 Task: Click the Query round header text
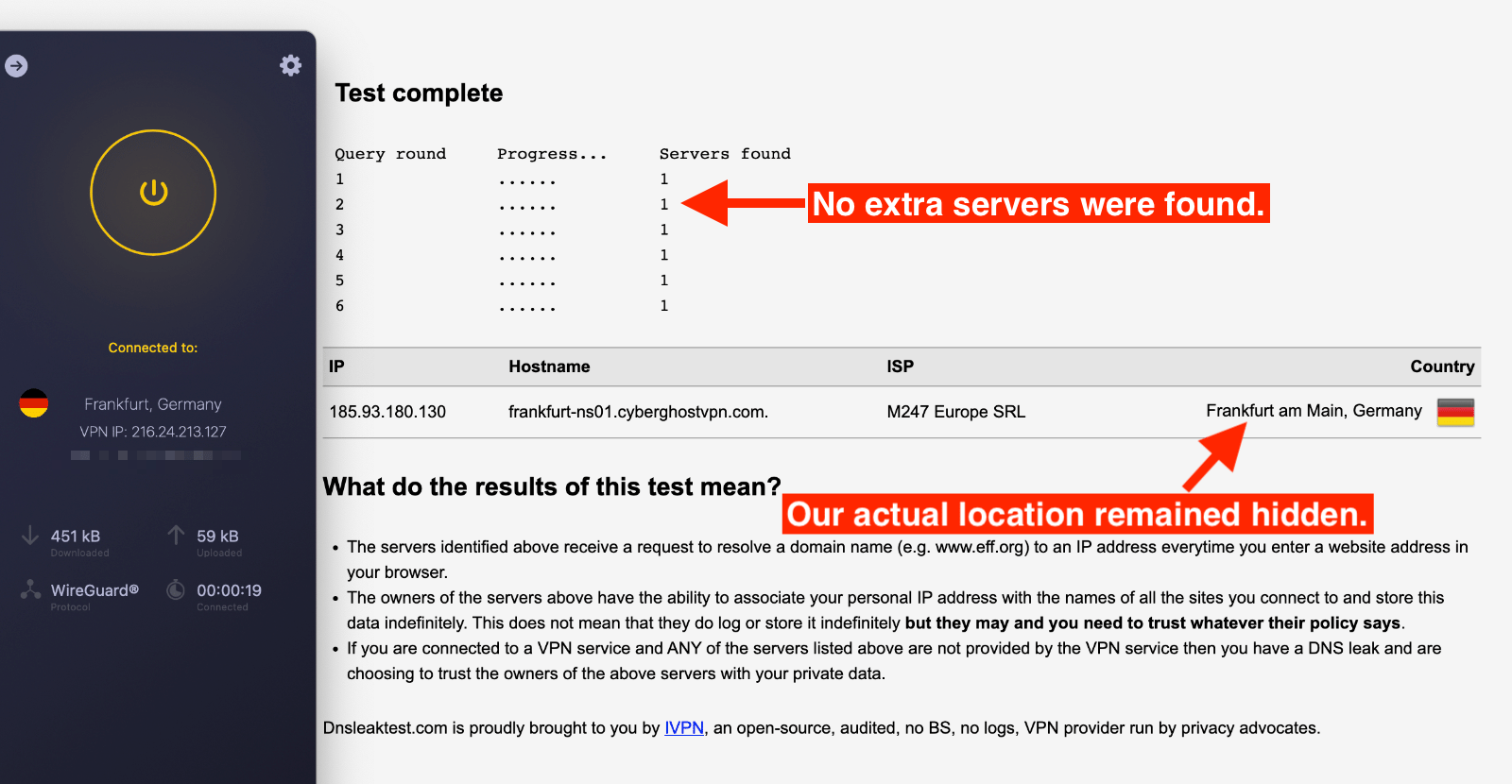pos(390,153)
